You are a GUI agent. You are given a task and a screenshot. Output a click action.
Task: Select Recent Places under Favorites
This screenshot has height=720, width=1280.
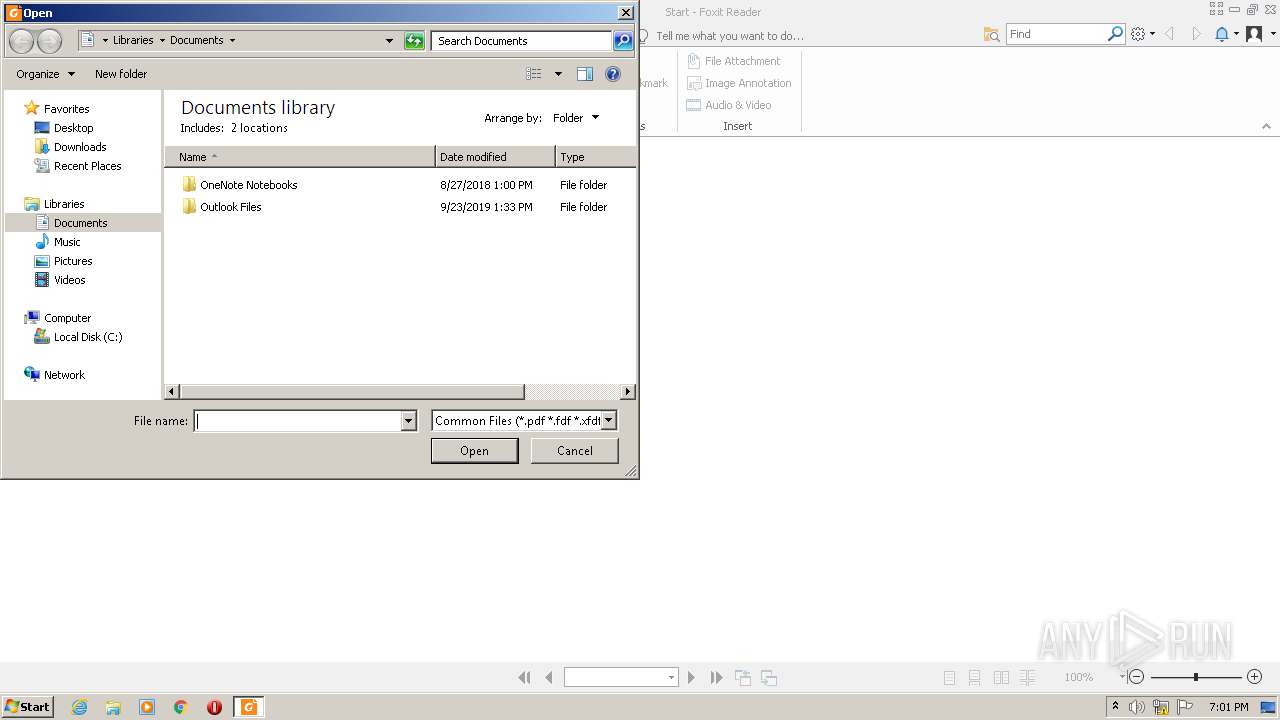87,166
